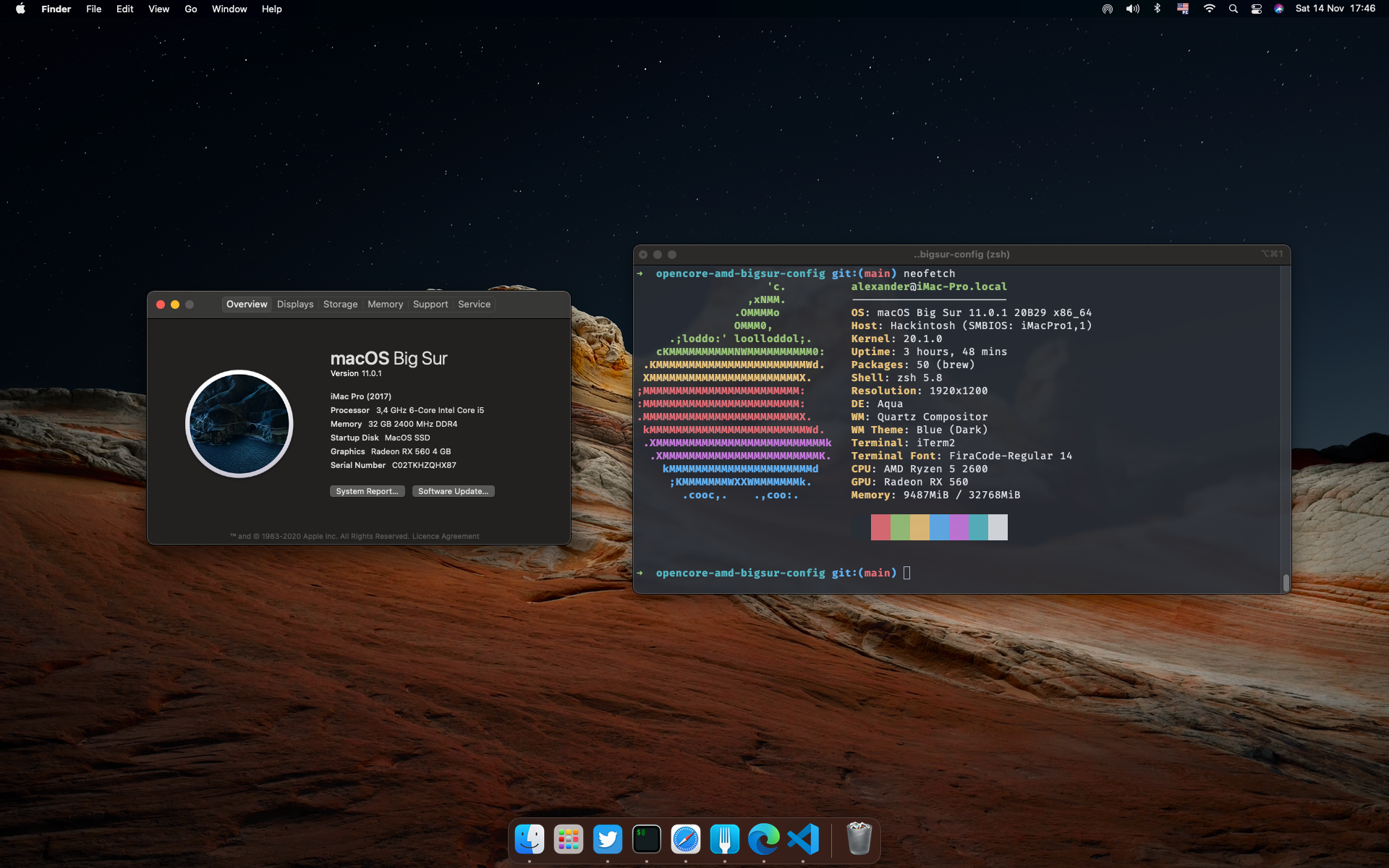Close the About This Mac window

tap(161, 305)
